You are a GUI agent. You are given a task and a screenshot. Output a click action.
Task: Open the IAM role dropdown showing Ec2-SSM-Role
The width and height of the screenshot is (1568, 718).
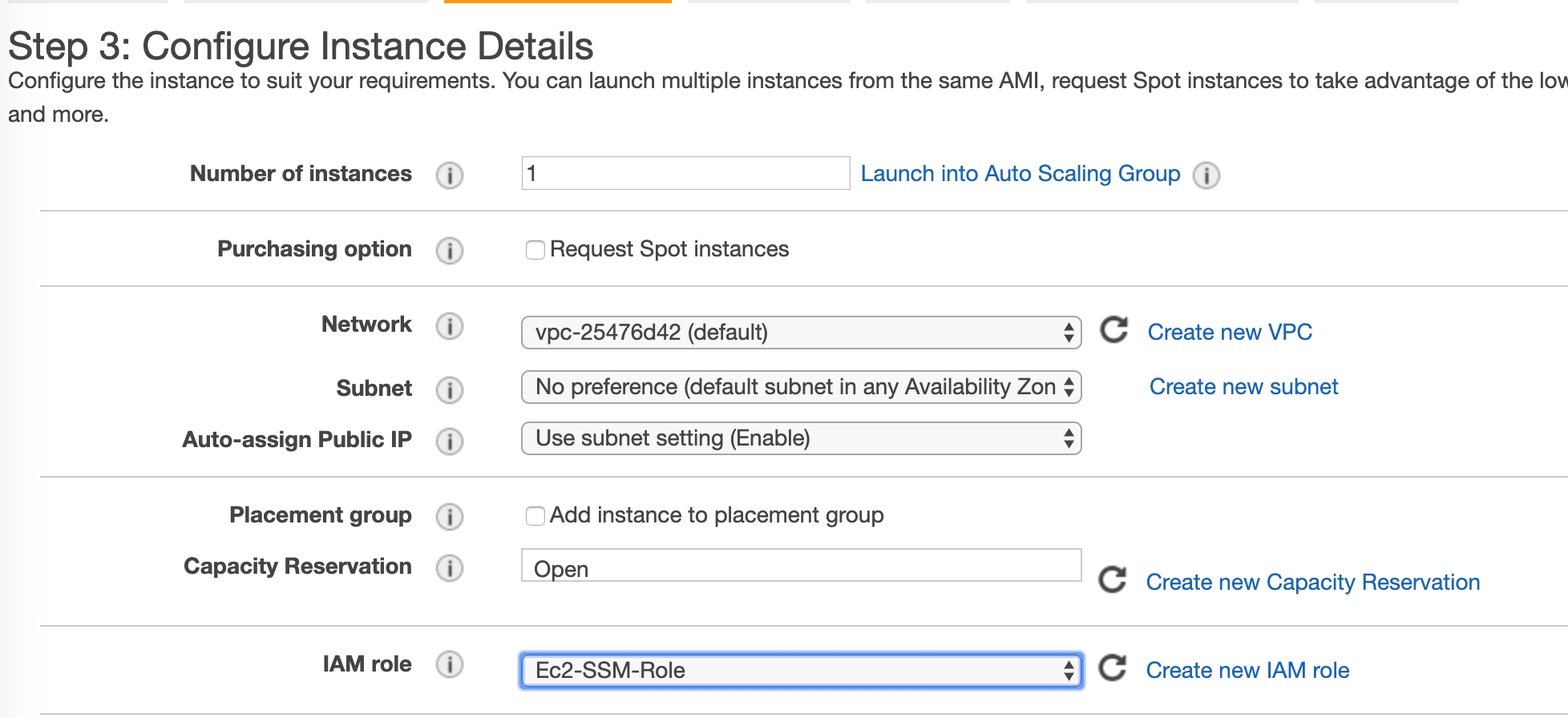tap(801, 671)
